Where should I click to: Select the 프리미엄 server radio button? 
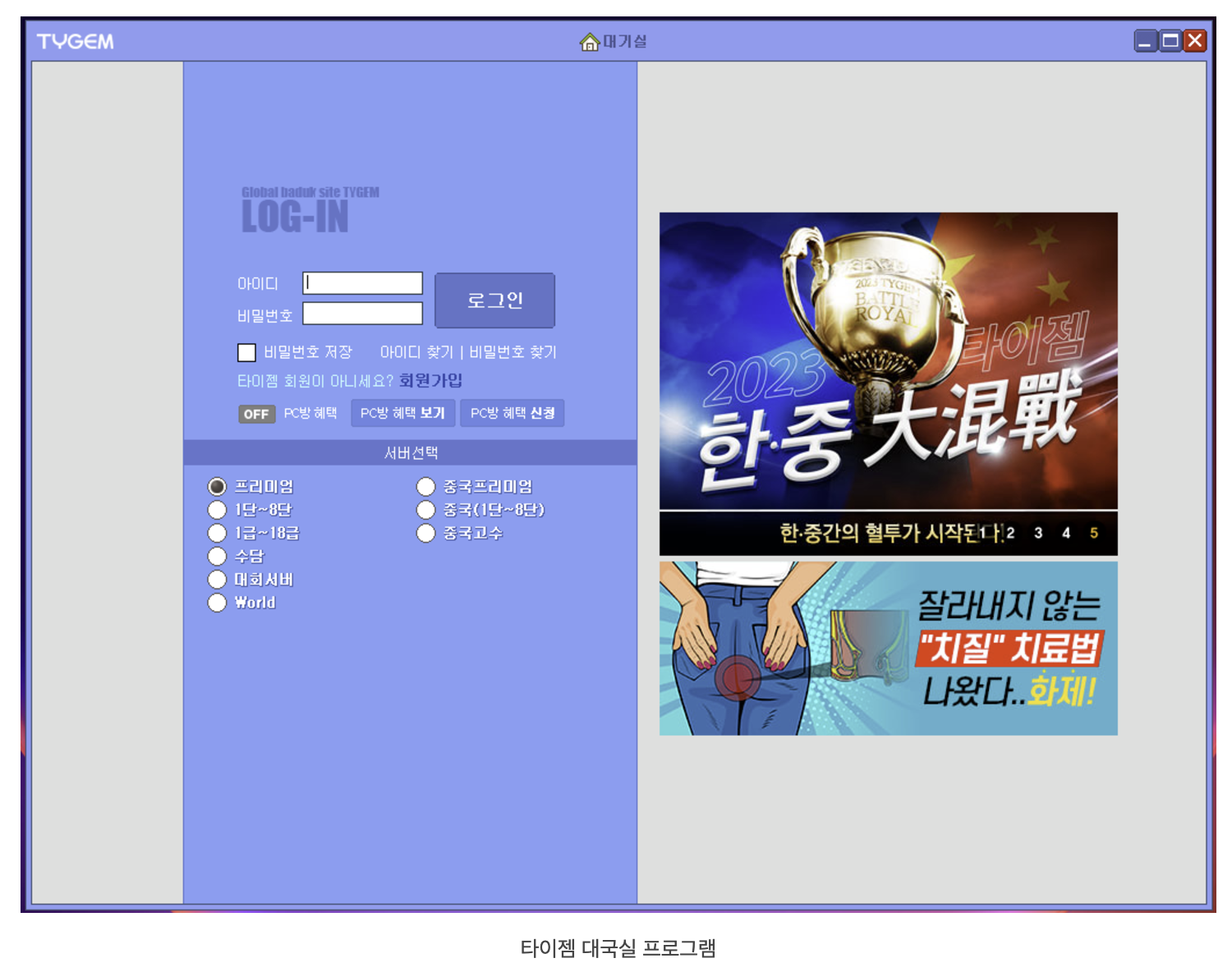click(x=217, y=487)
